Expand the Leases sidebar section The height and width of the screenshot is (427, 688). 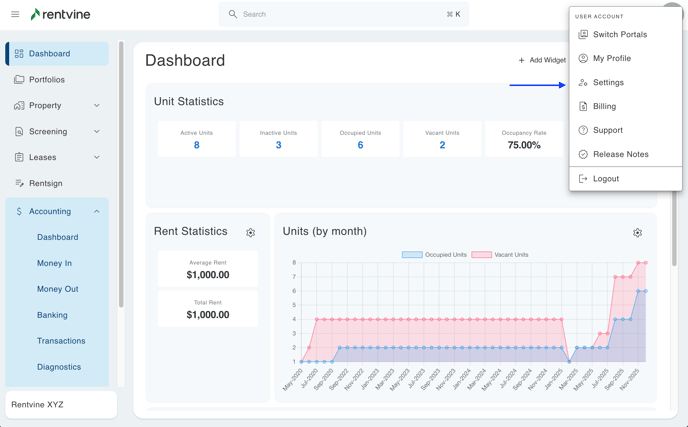coord(96,158)
